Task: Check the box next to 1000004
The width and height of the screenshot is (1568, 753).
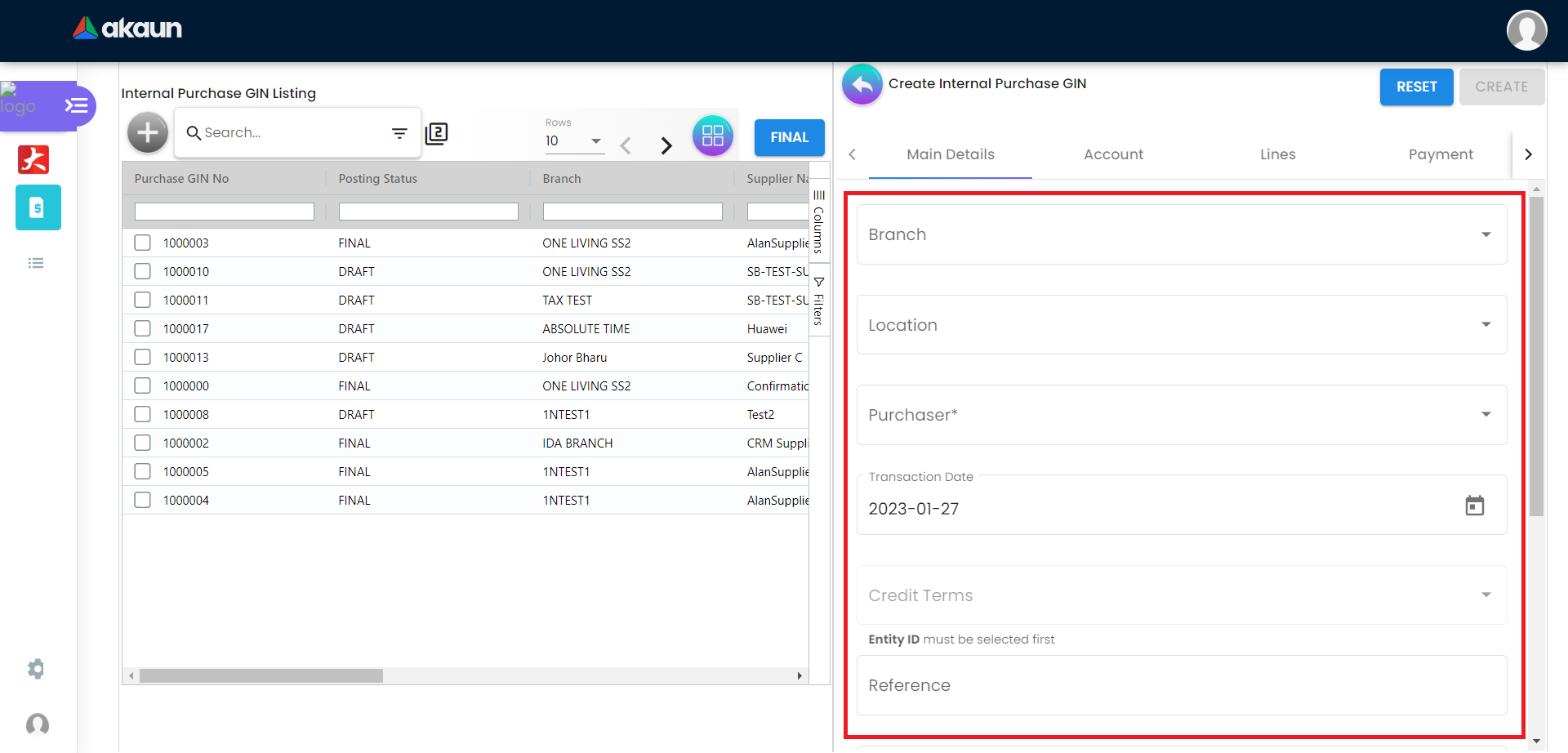Action: [x=143, y=500]
